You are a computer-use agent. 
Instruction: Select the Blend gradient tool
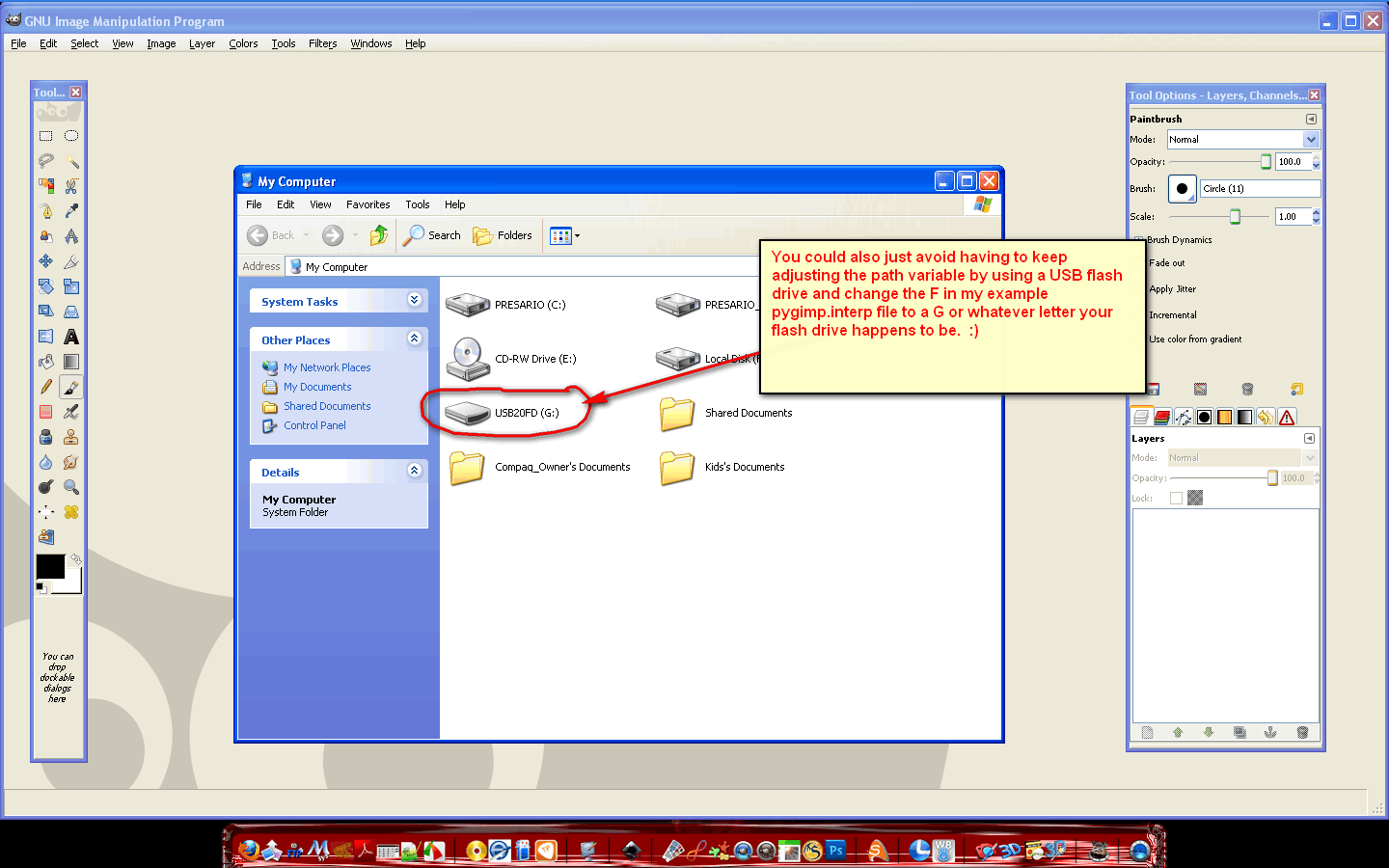71,362
